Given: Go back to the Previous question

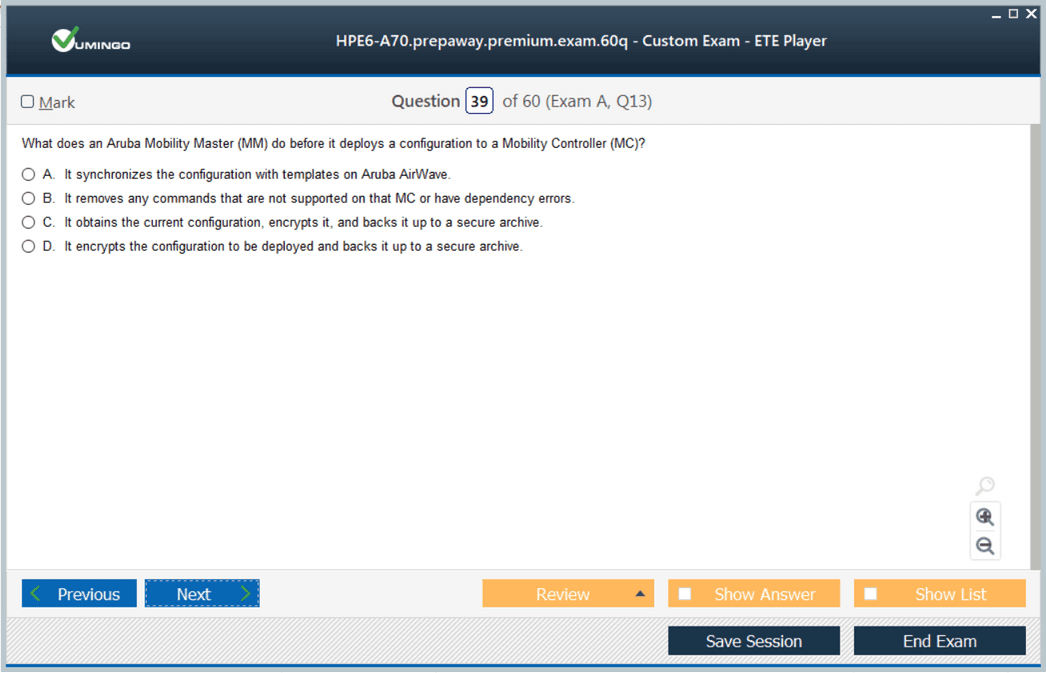Looking at the screenshot, I should click(78, 594).
